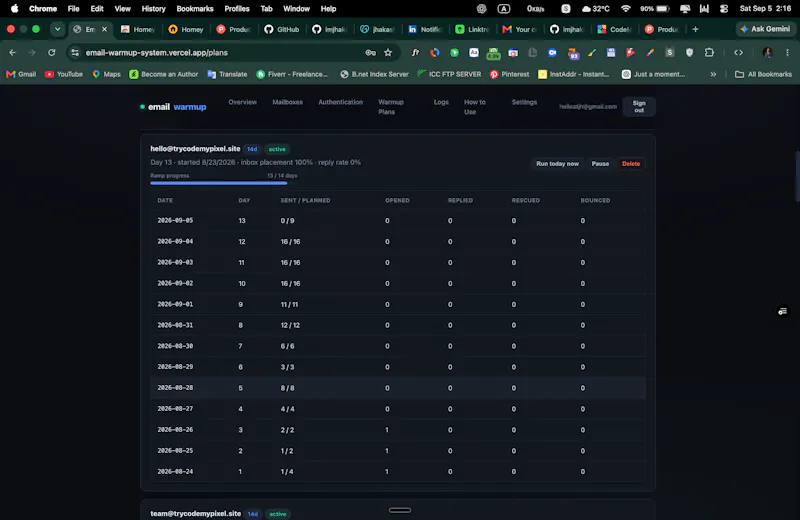
Task: Click Run today now for hello@ mailbox
Action: point(557,164)
